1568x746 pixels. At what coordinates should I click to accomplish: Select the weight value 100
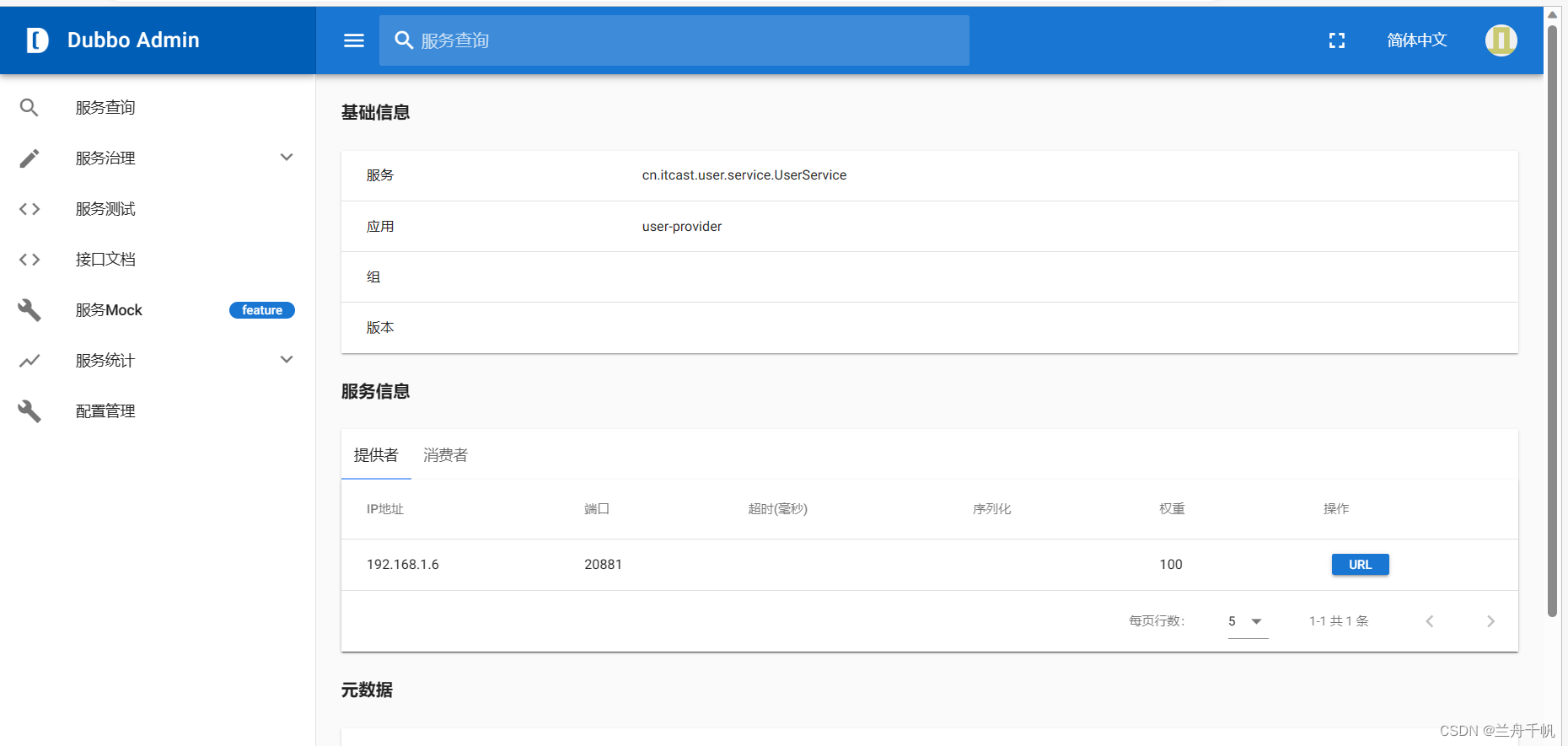pos(1171,565)
